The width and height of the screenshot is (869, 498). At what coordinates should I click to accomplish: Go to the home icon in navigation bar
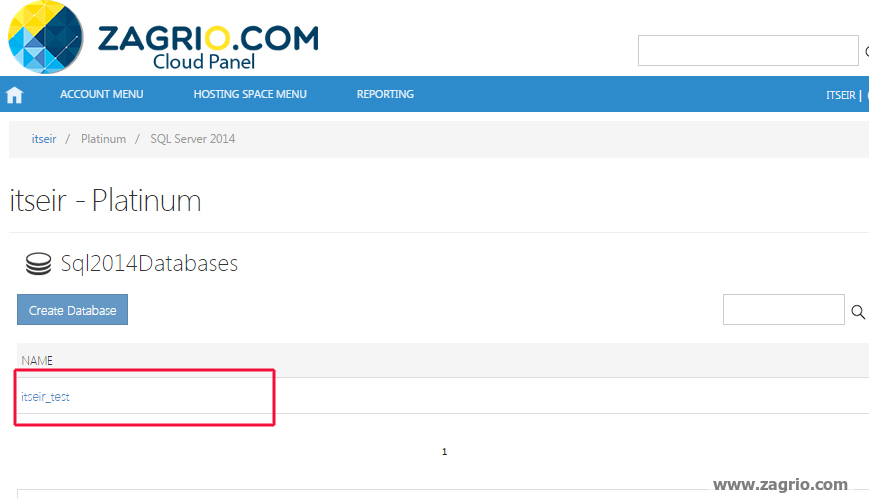point(14,95)
